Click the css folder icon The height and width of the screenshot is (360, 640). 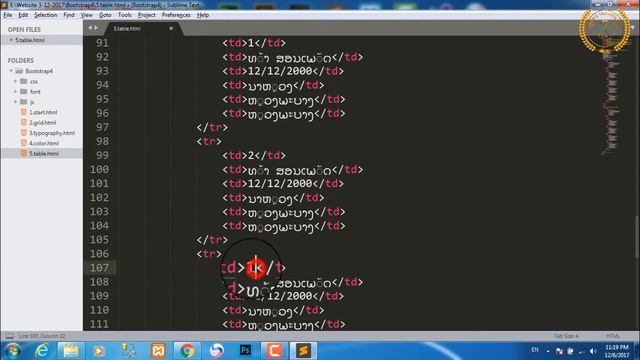click(x=24, y=81)
